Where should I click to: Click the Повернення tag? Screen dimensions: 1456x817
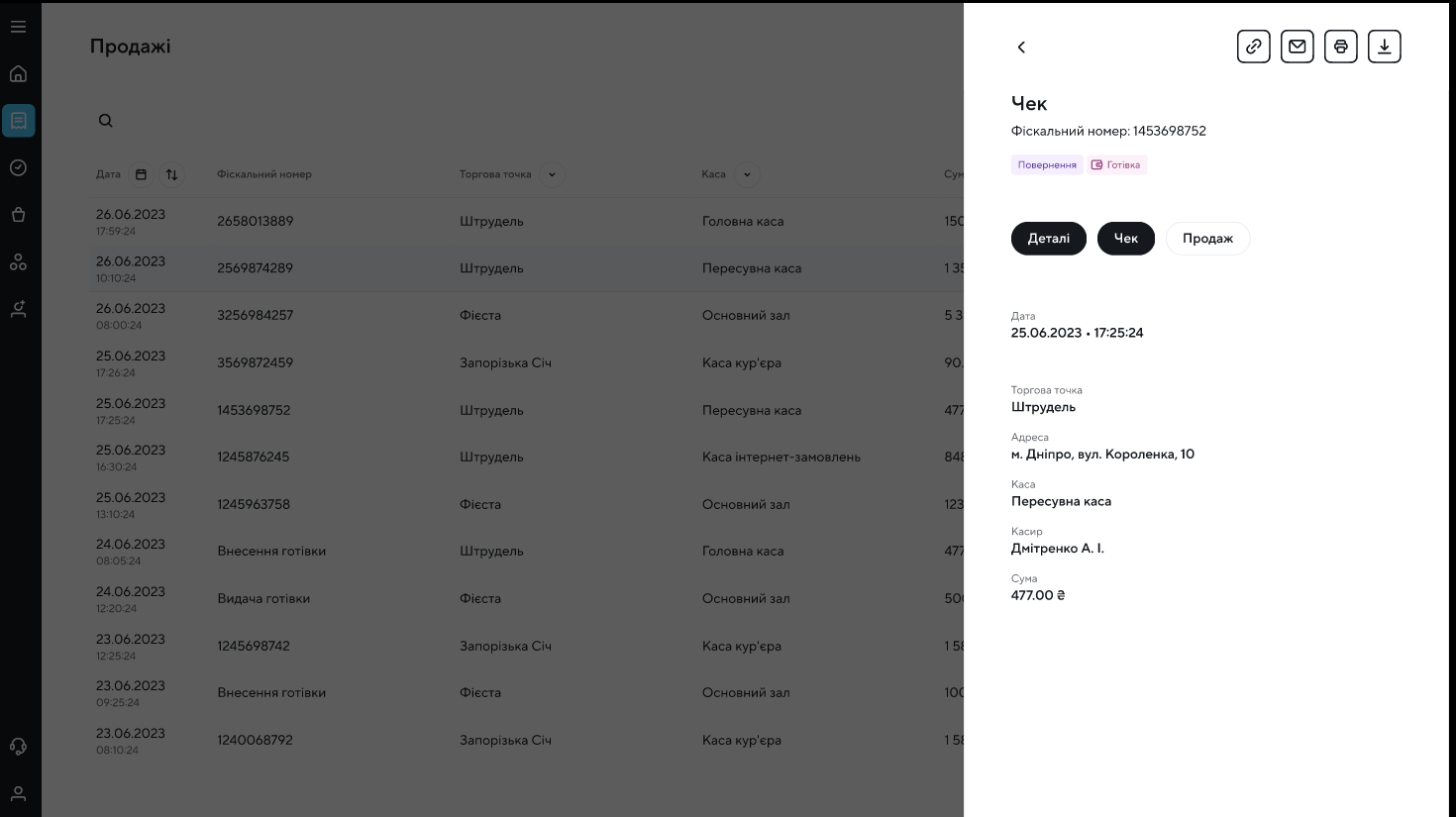coord(1047,165)
